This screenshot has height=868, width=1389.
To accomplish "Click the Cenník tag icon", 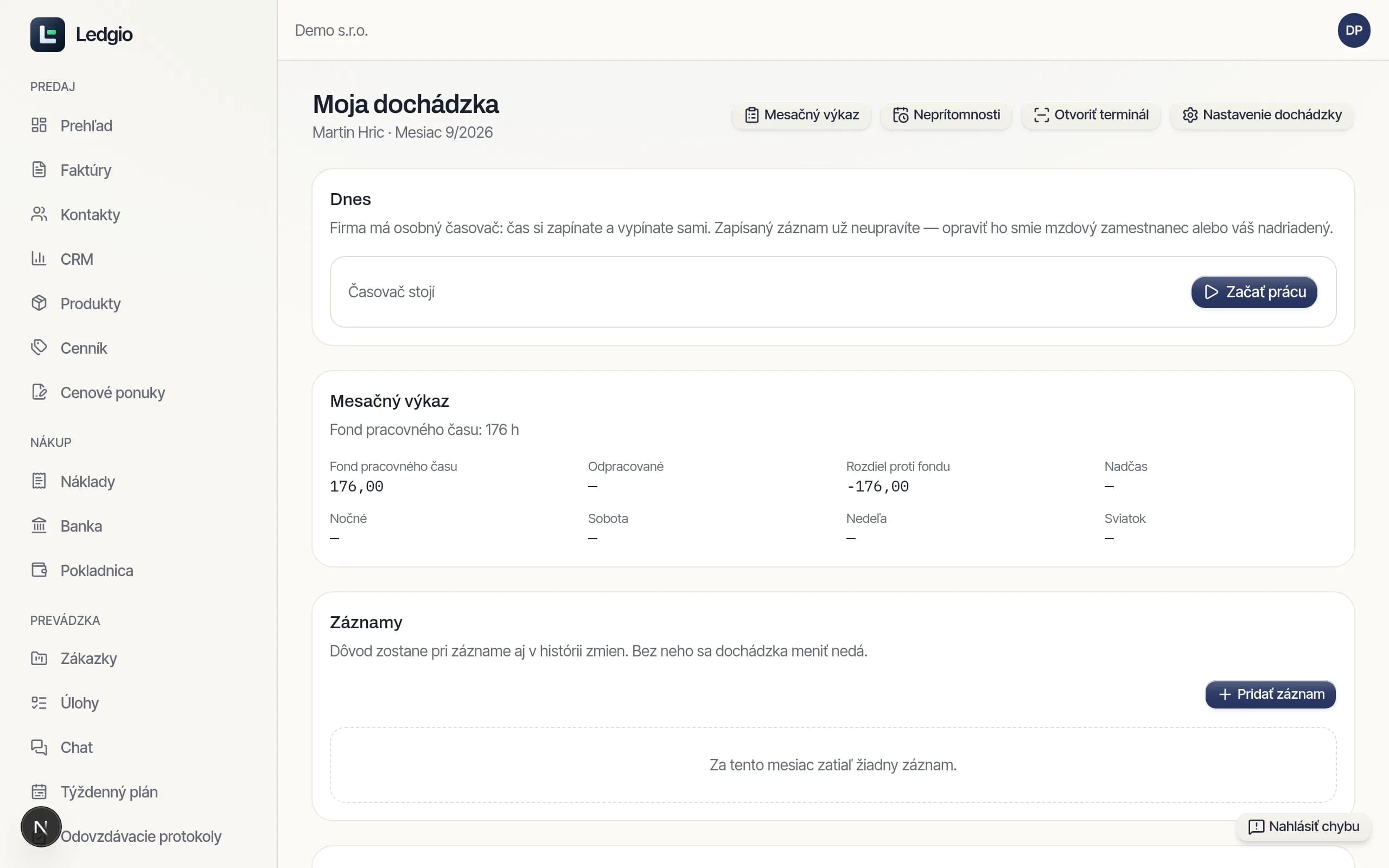I will coord(39,347).
